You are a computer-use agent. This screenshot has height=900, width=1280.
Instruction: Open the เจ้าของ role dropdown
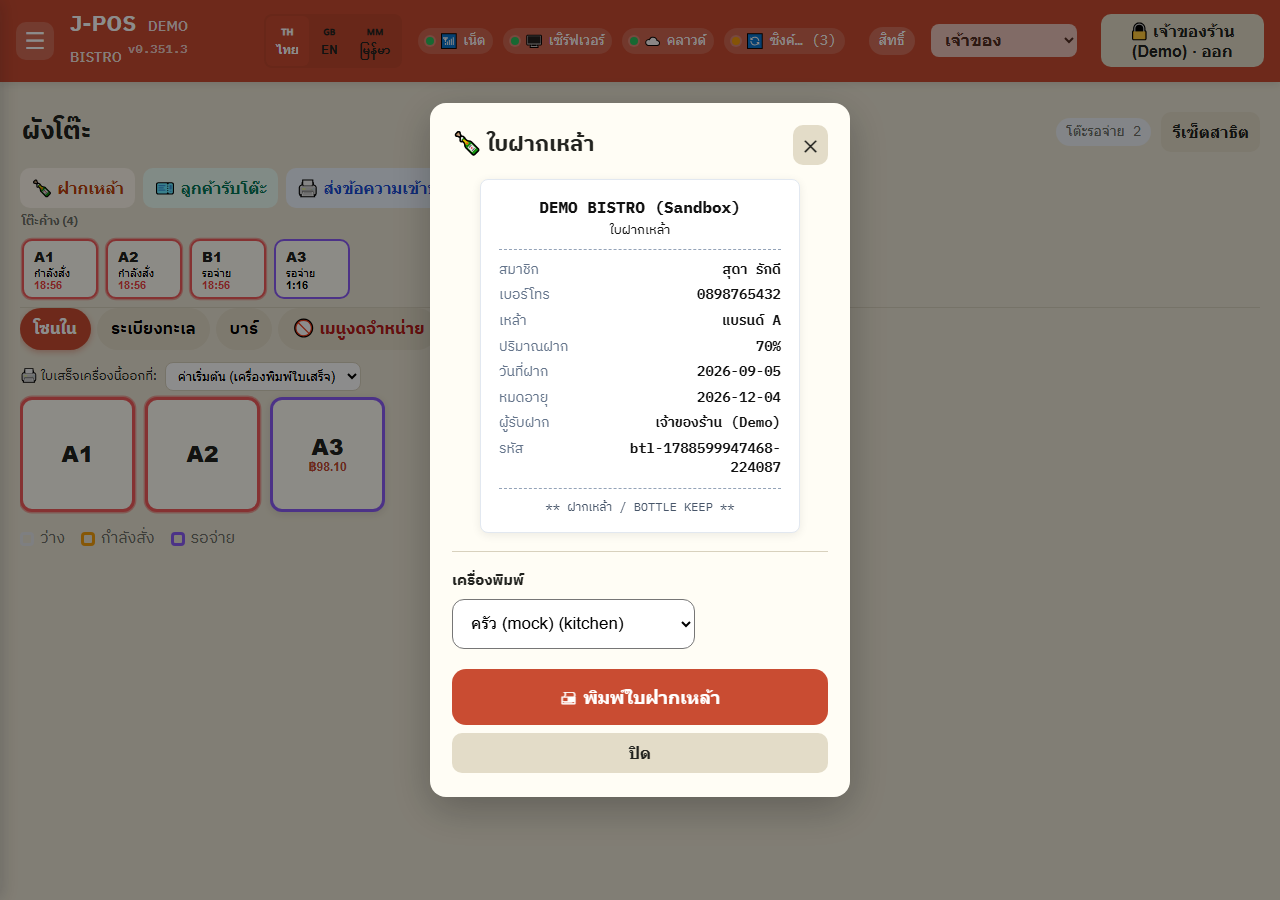pyautogui.click(x=1004, y=41)
